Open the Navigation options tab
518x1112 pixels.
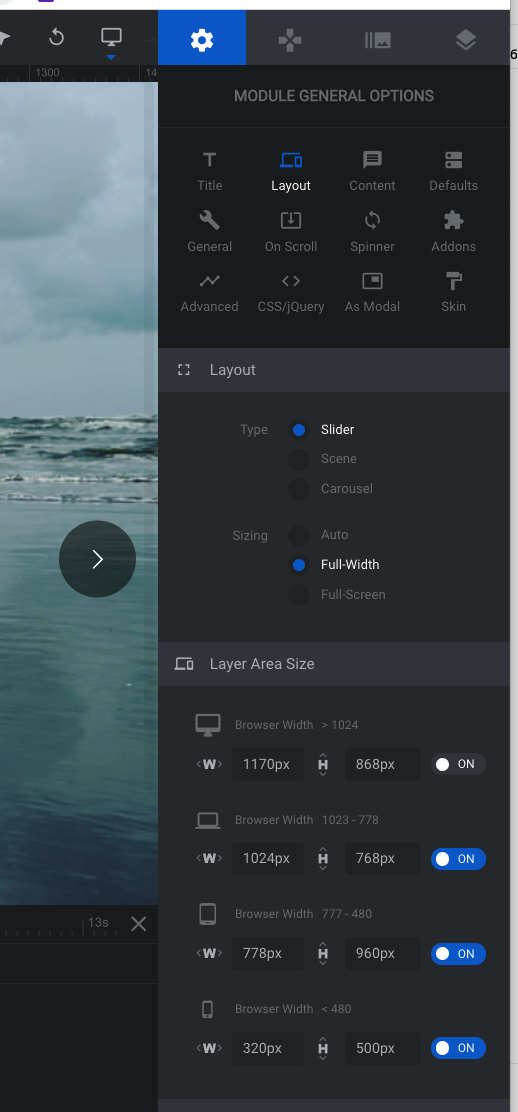[290, 40]
